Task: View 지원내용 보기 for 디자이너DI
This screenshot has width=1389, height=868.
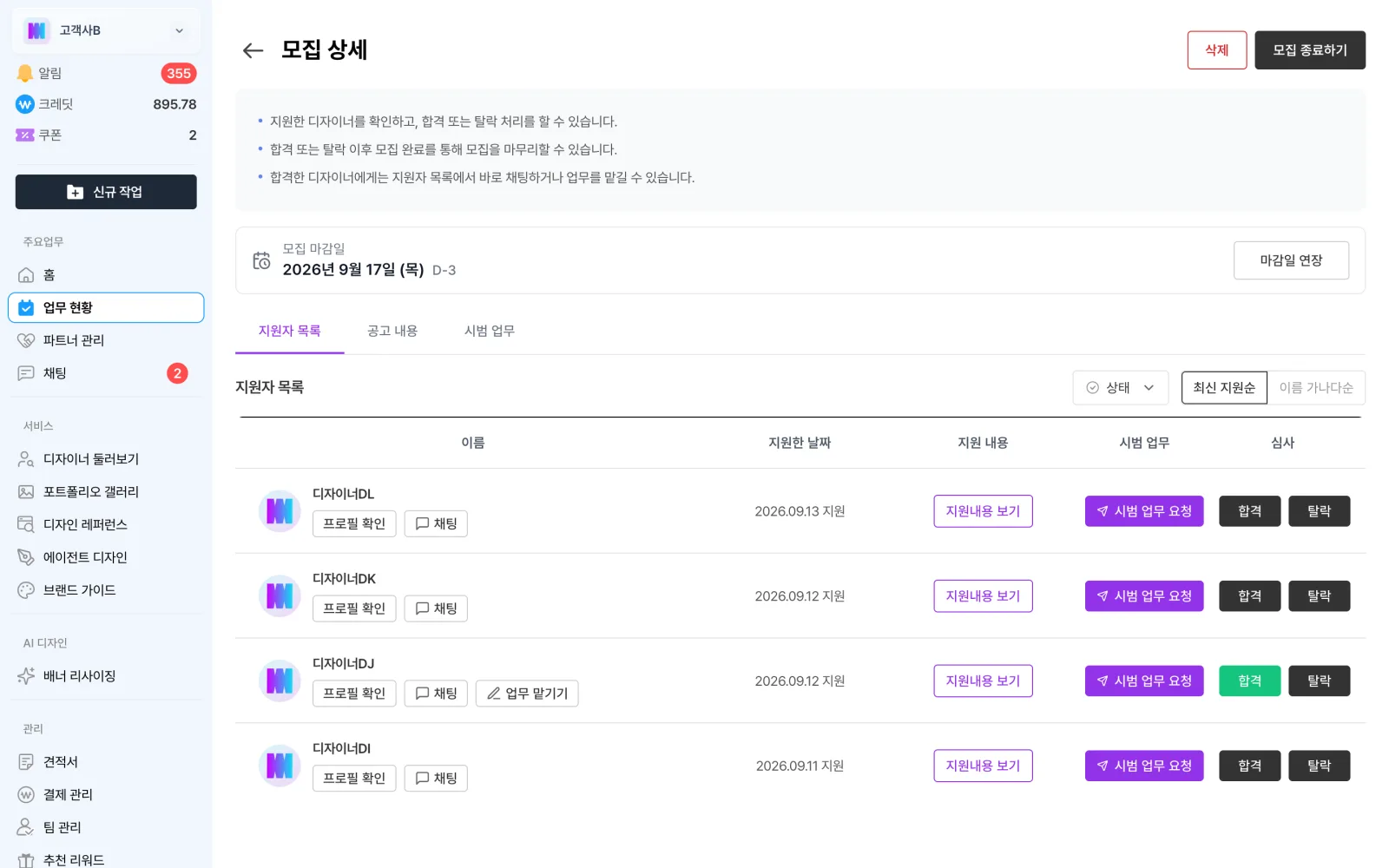Action: pos(983,766)
